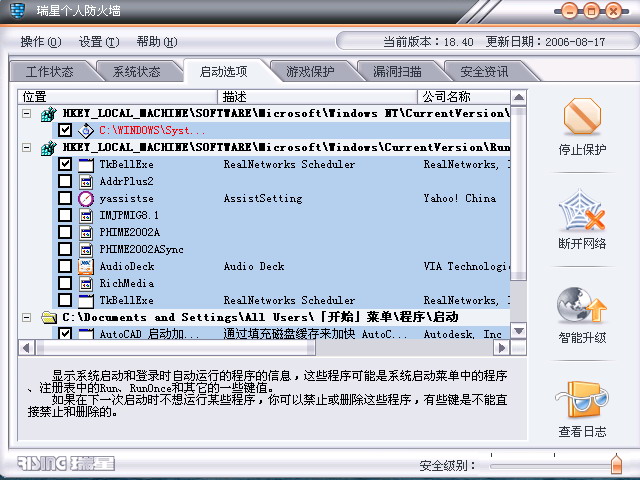Click the 公司名称 column header
Viewport: 640px width, 480px height.
click(x=464, y=97)
